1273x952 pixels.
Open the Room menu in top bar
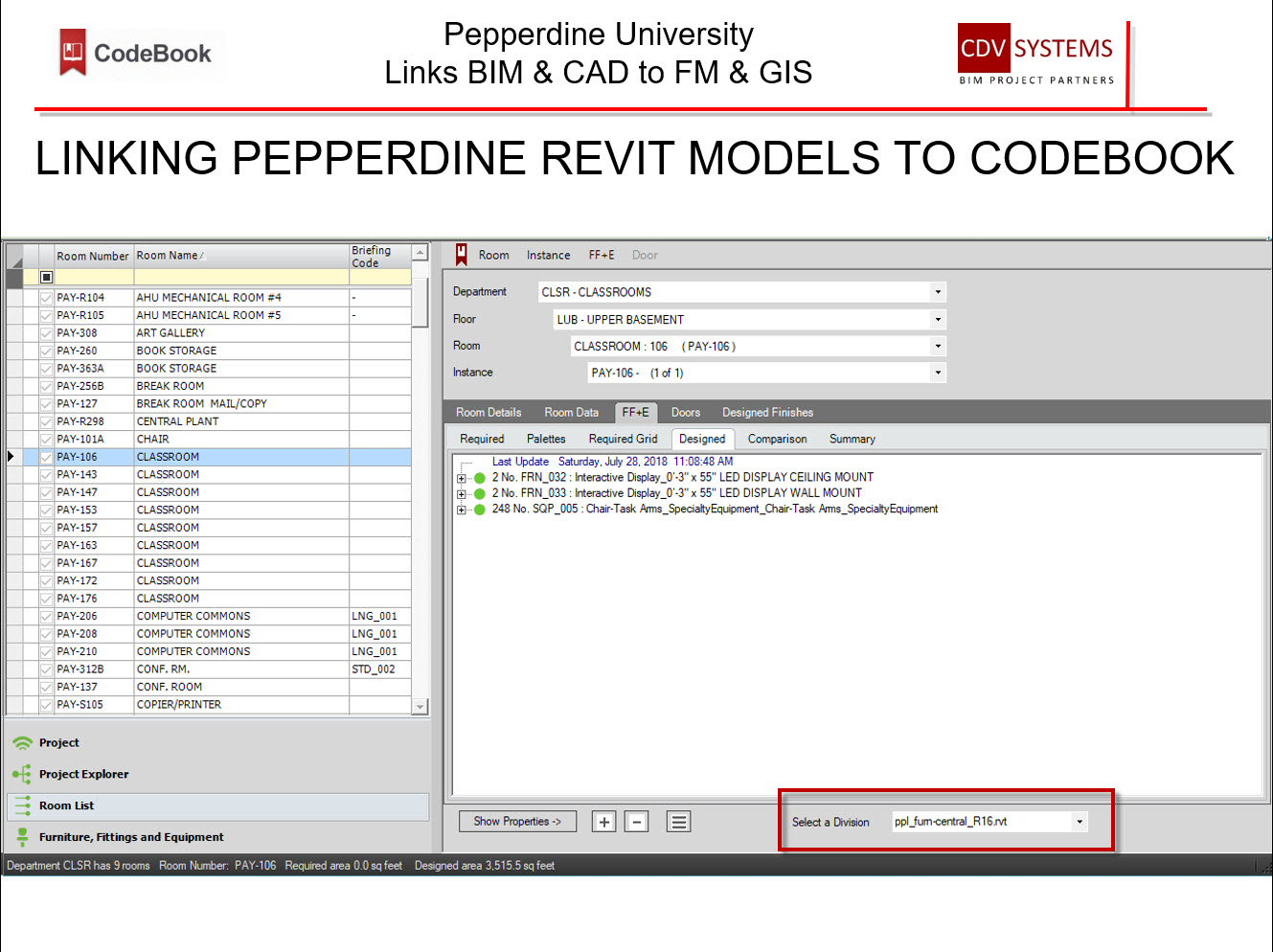494,256
